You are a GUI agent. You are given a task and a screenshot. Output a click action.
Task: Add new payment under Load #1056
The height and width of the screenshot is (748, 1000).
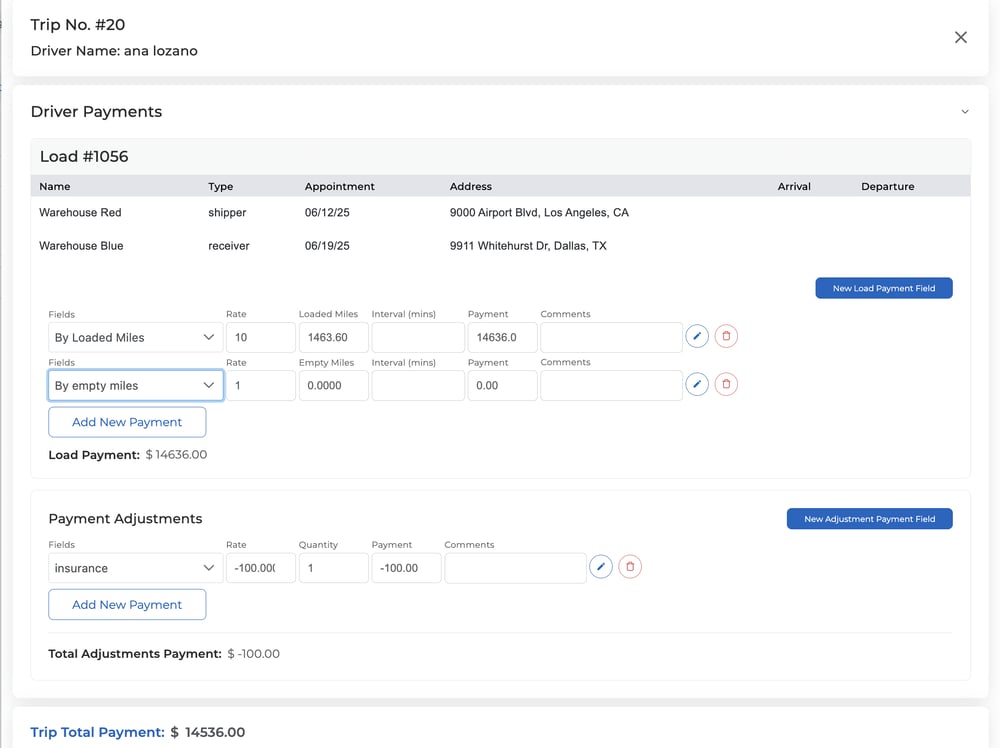127,422
